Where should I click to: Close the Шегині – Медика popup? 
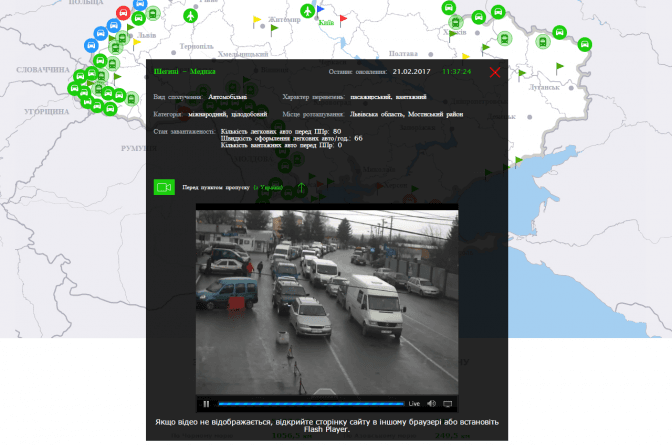[x=495, y=73]
